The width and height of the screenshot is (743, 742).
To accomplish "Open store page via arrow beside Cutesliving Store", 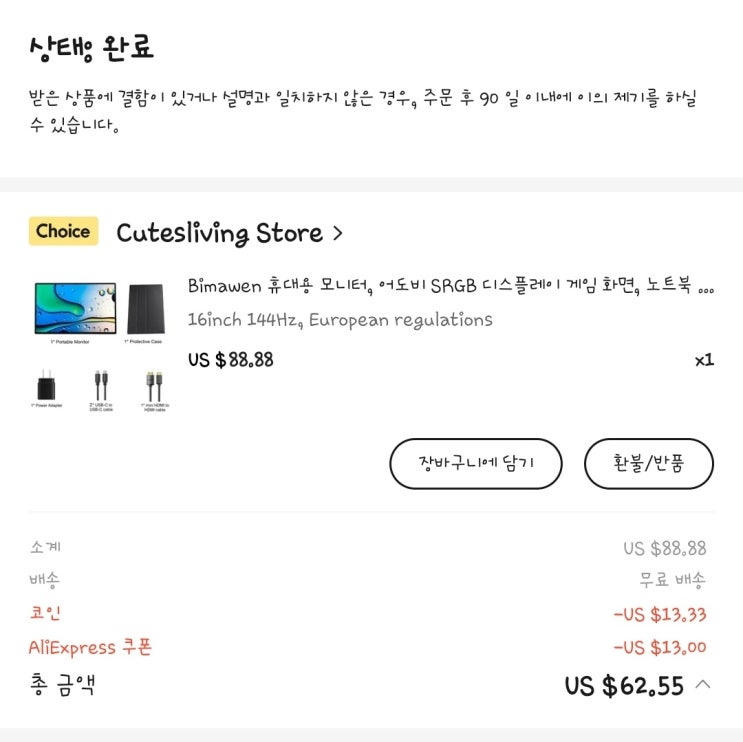I will point(337,234).
